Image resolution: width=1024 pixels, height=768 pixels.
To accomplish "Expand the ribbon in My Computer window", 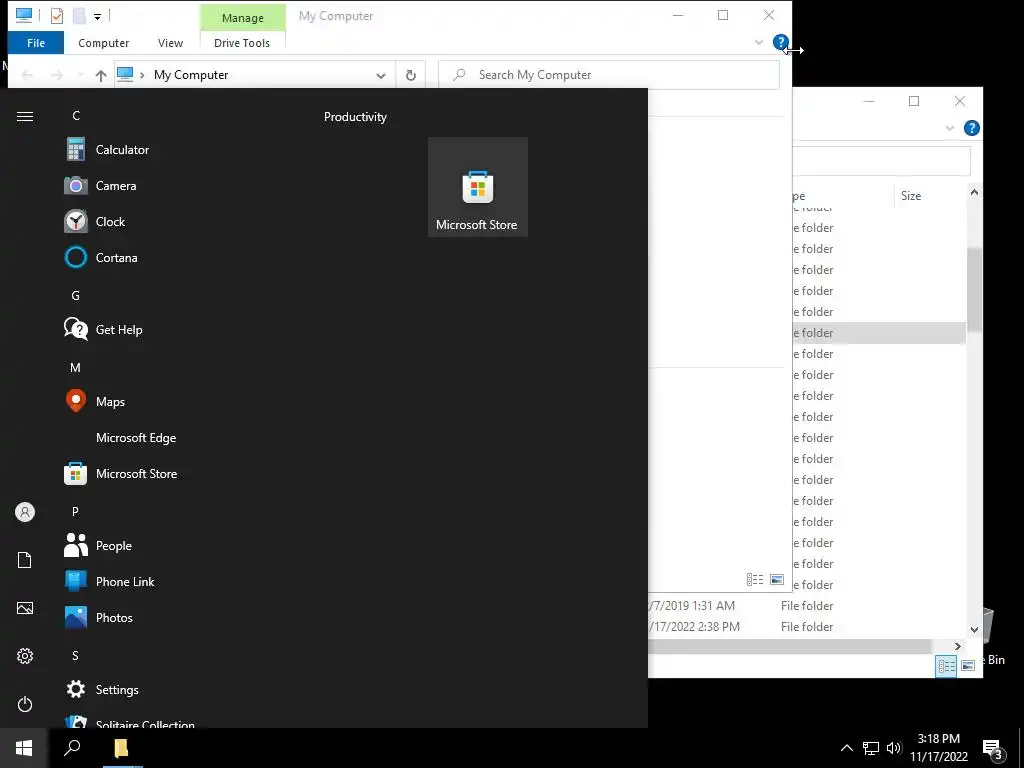I will tap(759, 42).
